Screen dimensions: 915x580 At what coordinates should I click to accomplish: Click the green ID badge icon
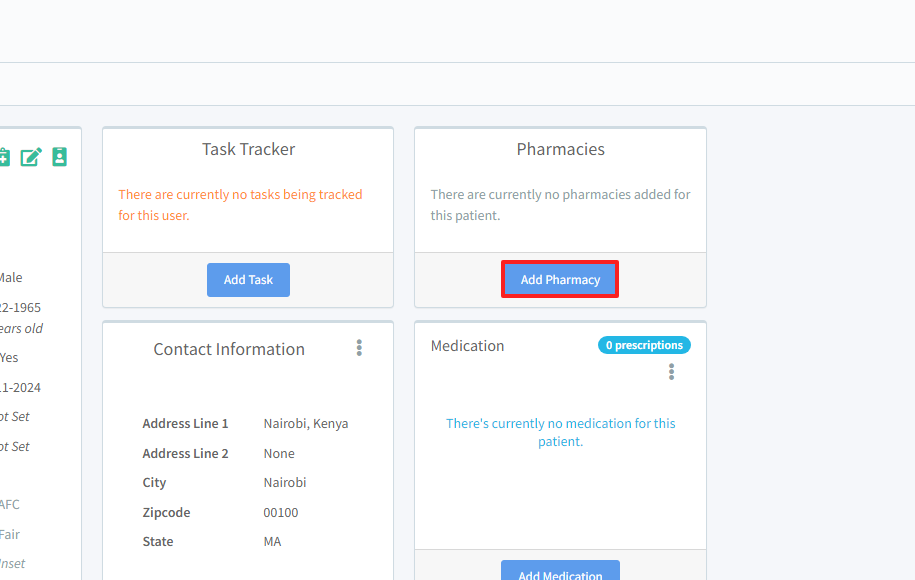tap(60, 157)
